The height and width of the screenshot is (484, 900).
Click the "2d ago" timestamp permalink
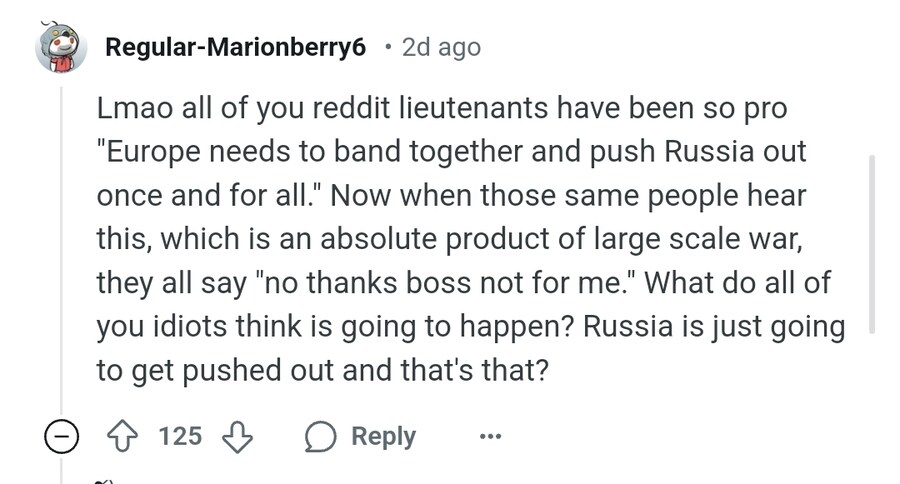click(441, 47)
